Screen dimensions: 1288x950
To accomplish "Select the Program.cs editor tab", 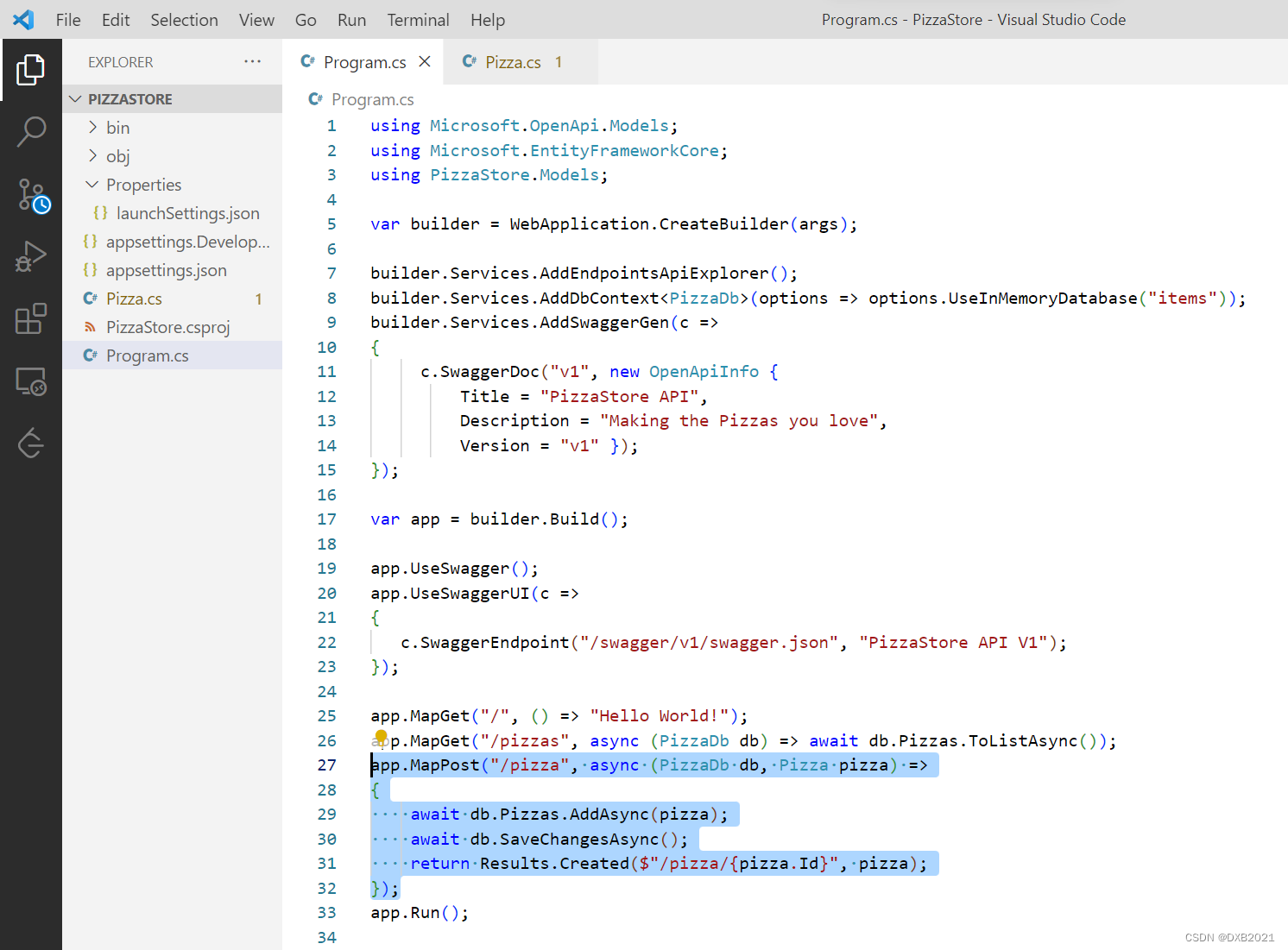I will click(364, 62).
